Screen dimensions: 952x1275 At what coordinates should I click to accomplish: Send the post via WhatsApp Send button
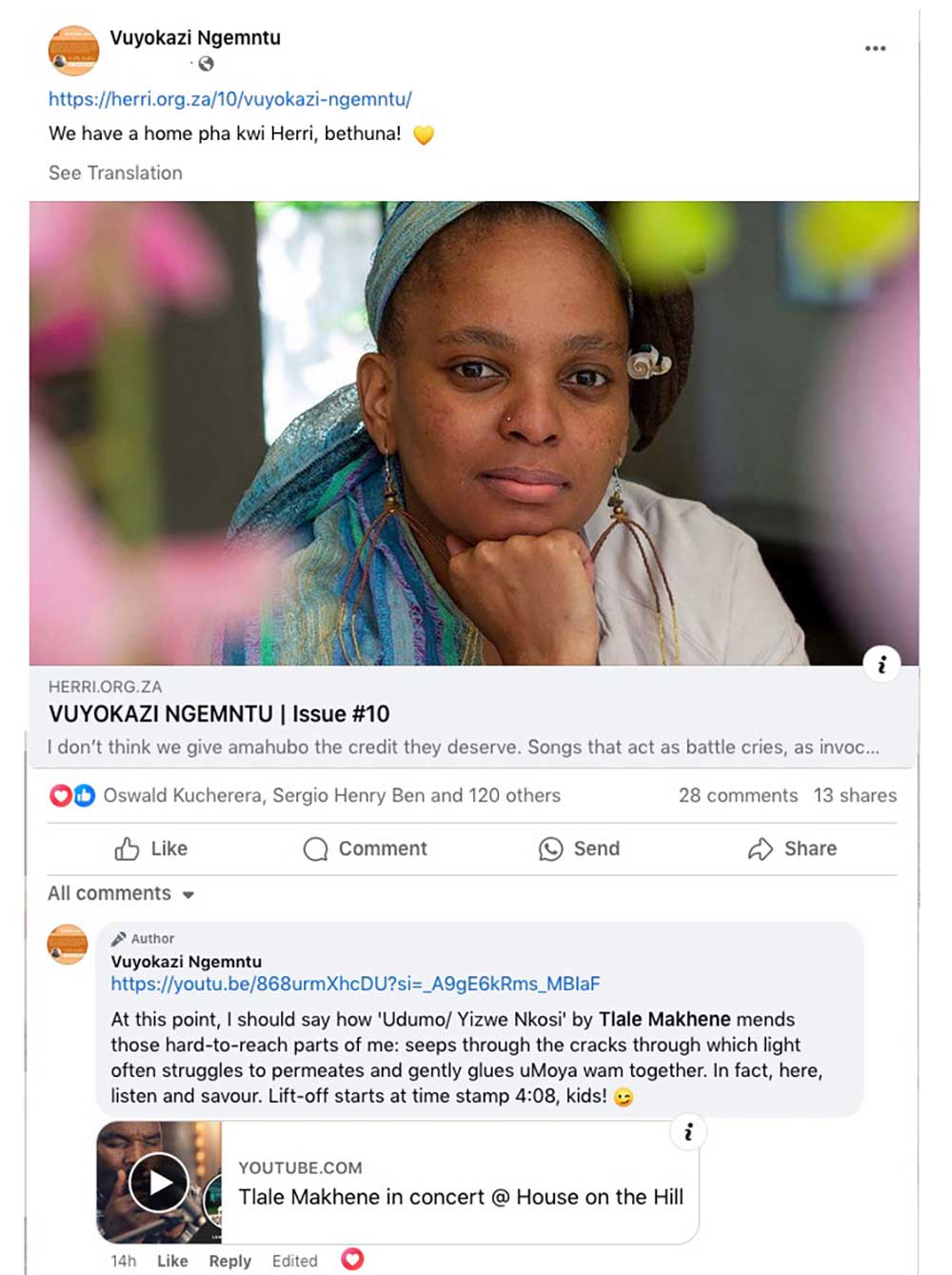coord(579,848)
